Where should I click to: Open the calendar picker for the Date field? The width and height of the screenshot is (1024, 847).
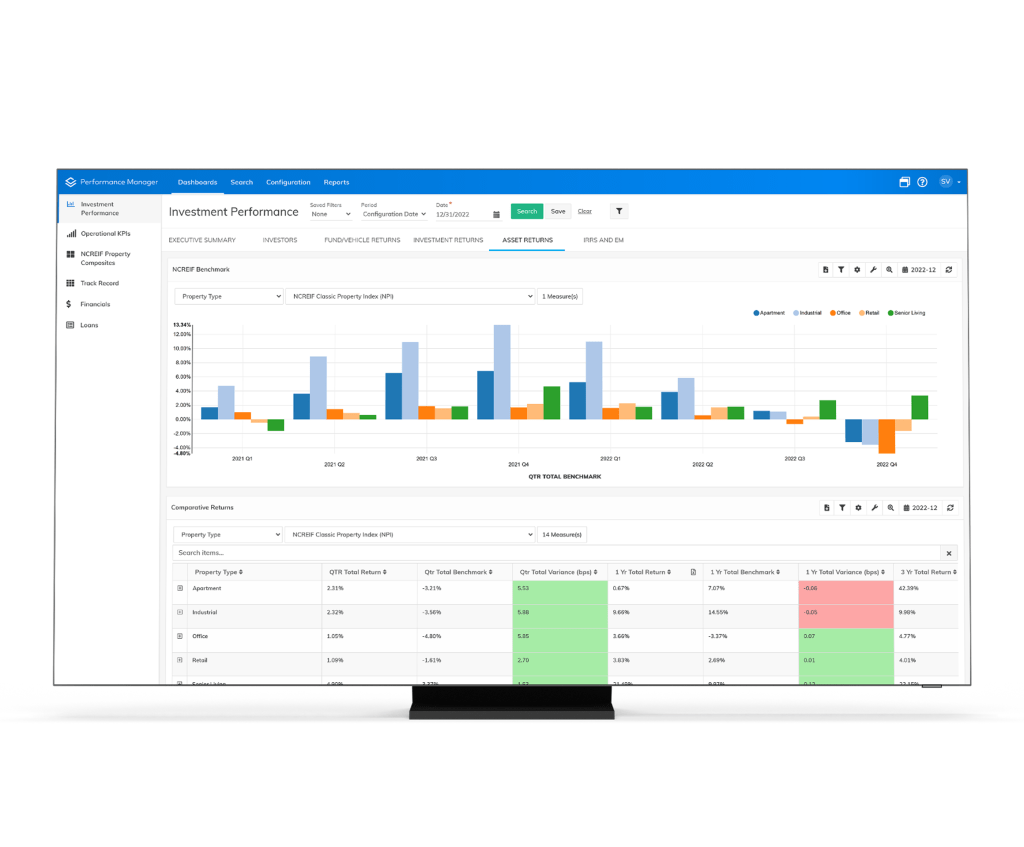497,214
